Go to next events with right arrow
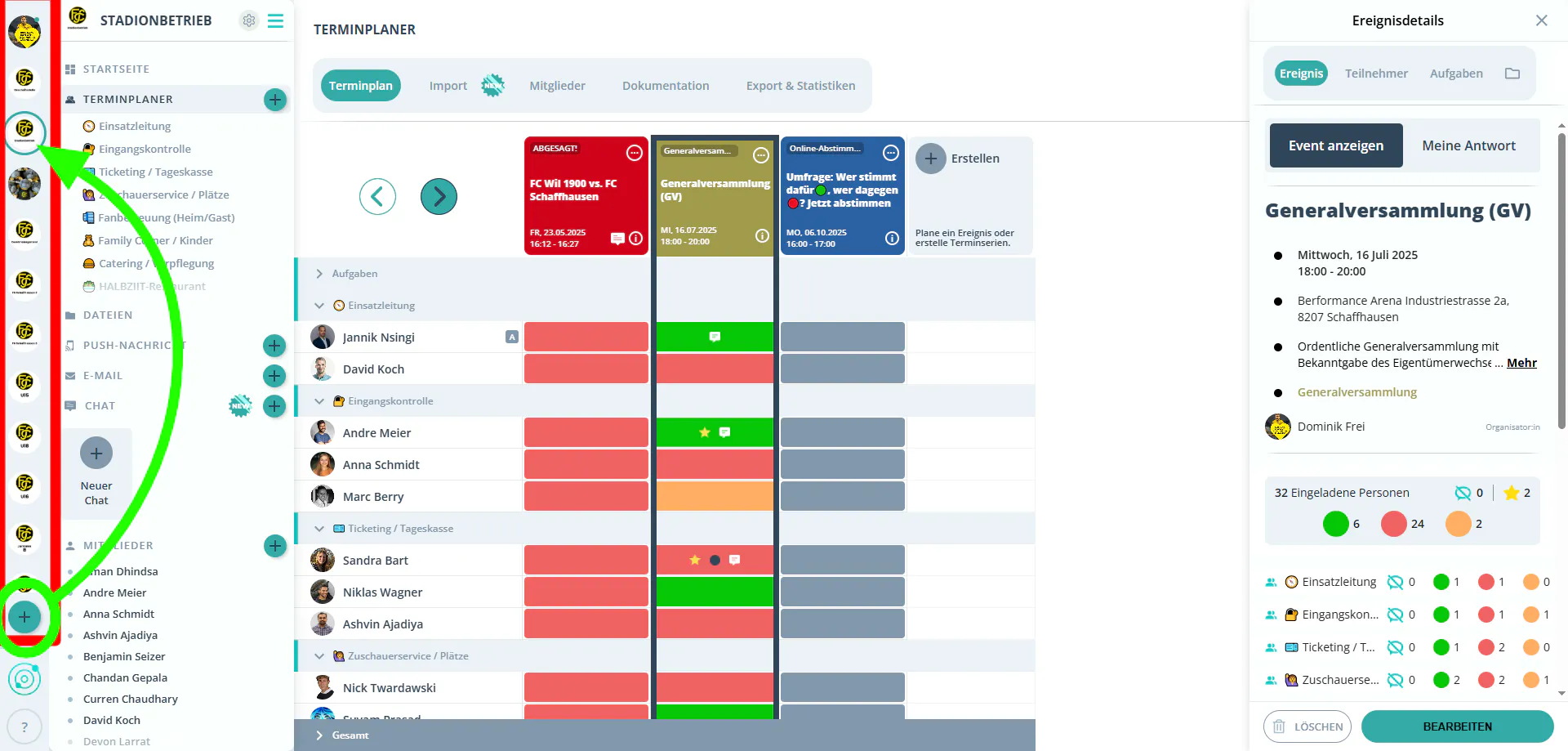The image size is (1568, 751). 439,196
